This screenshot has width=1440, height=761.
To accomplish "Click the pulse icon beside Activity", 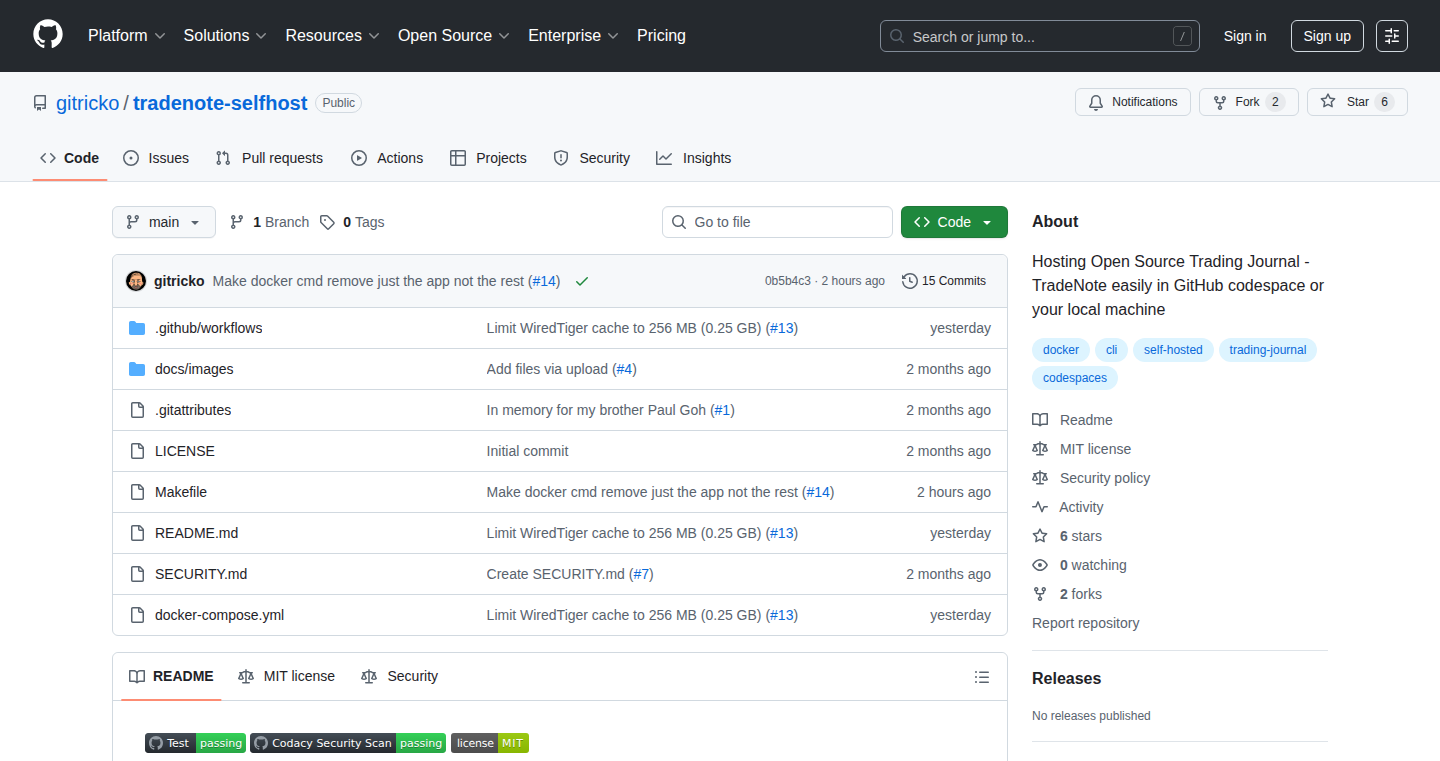I will (x=1040, y=507).
